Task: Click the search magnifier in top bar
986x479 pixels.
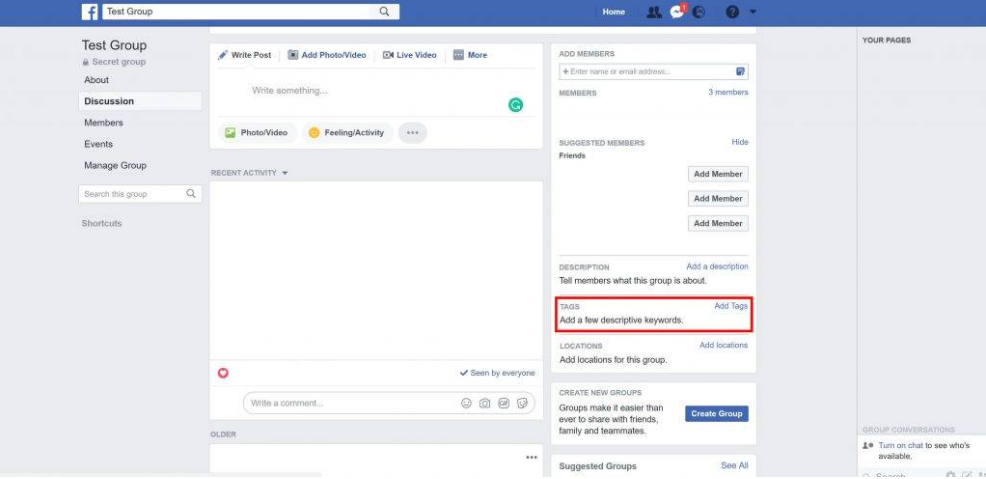Action: (384, 11)
